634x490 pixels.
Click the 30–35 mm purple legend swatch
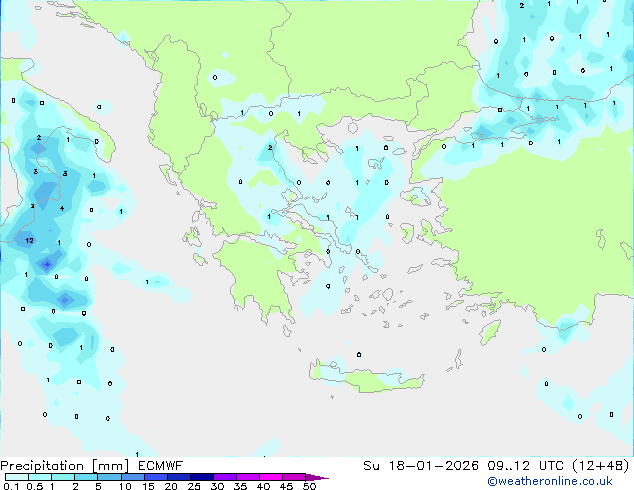pos(225,477)
